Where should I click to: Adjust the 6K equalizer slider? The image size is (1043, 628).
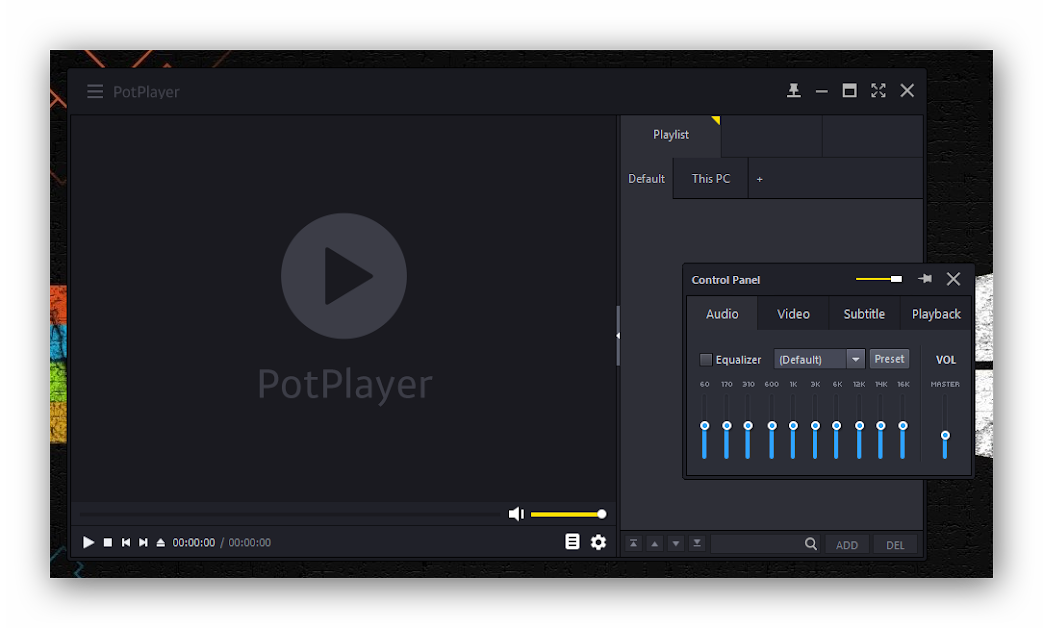(x=836, y=426)
